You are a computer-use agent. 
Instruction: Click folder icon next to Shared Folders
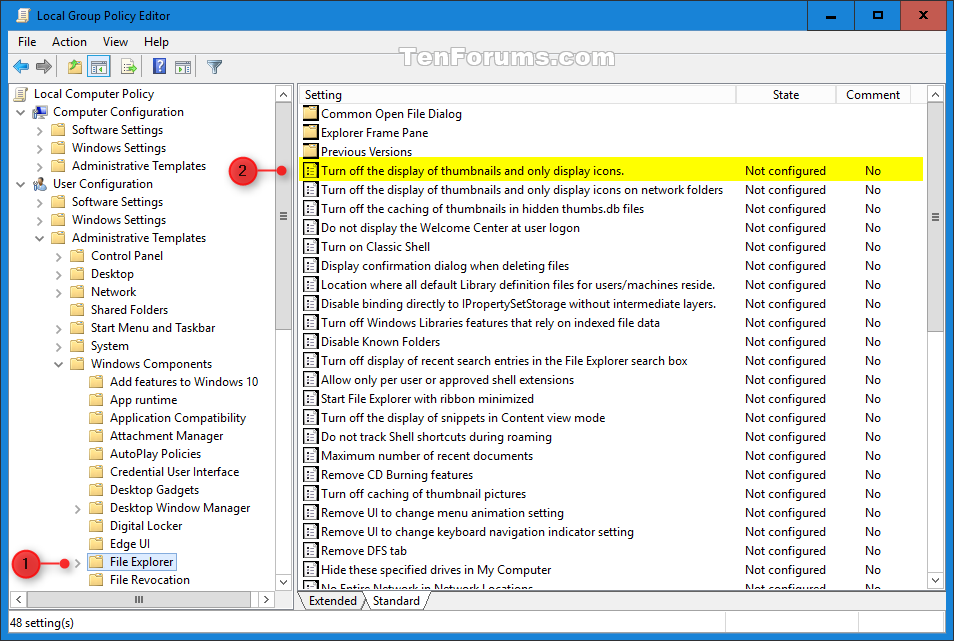77,310
